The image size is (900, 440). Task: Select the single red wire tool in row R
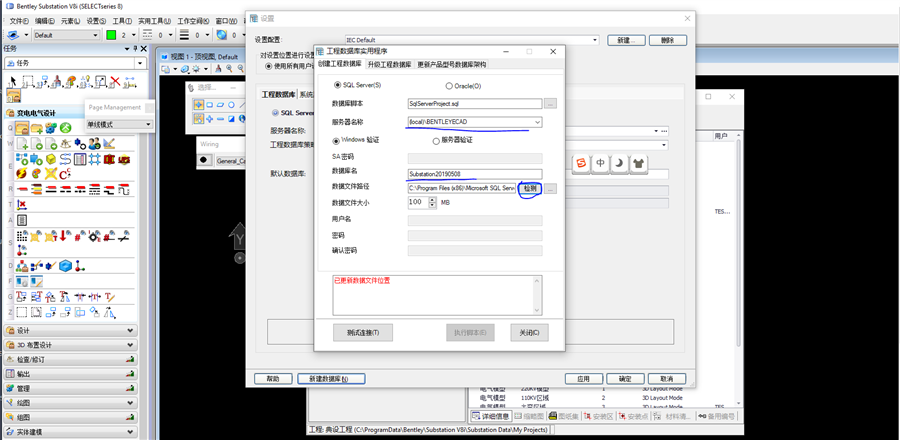[x=22, y=188]
